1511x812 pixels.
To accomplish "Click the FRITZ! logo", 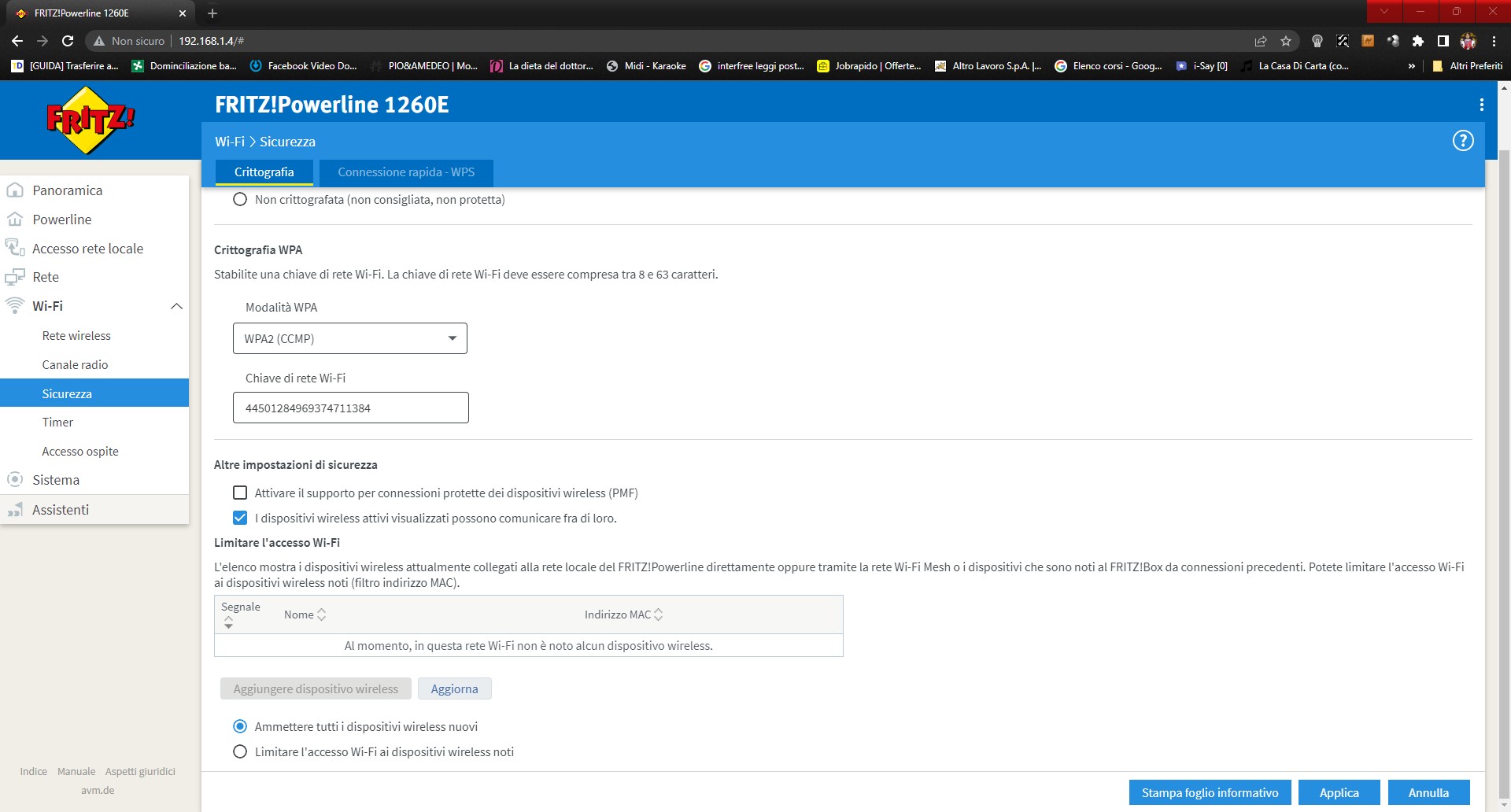I will coord(91,120).
